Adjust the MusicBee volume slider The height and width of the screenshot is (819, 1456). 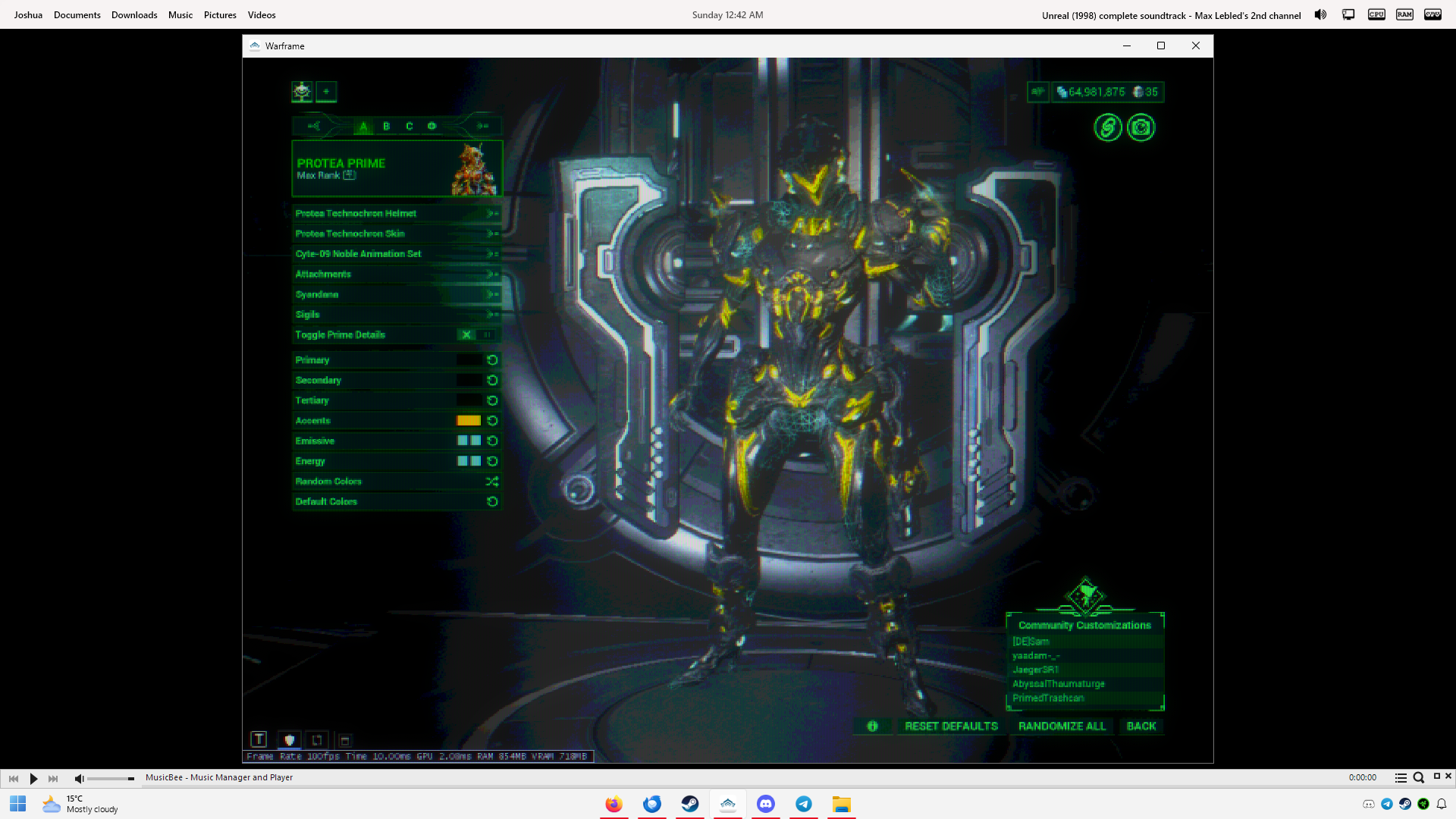111,779
